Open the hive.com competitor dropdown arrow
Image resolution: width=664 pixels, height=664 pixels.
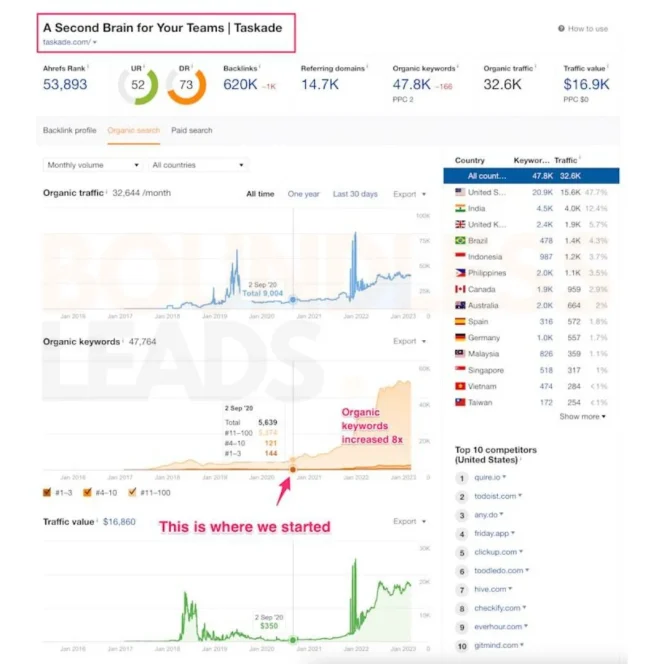tap(510, 589)
